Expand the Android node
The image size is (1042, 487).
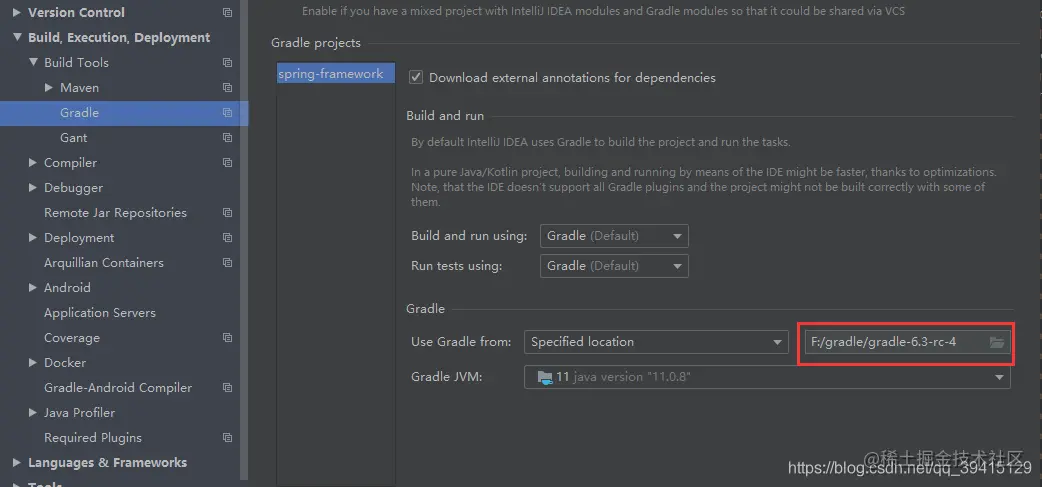pyautogui.click(x=33, y=288)
